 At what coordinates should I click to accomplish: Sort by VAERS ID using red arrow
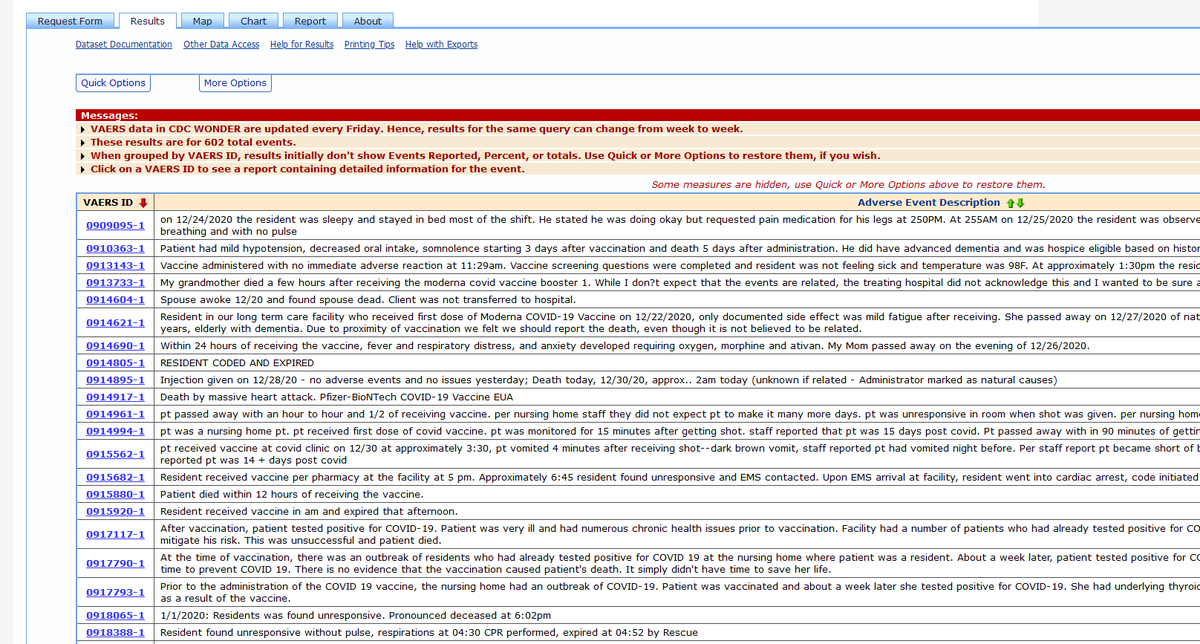(x=144, y=202)
